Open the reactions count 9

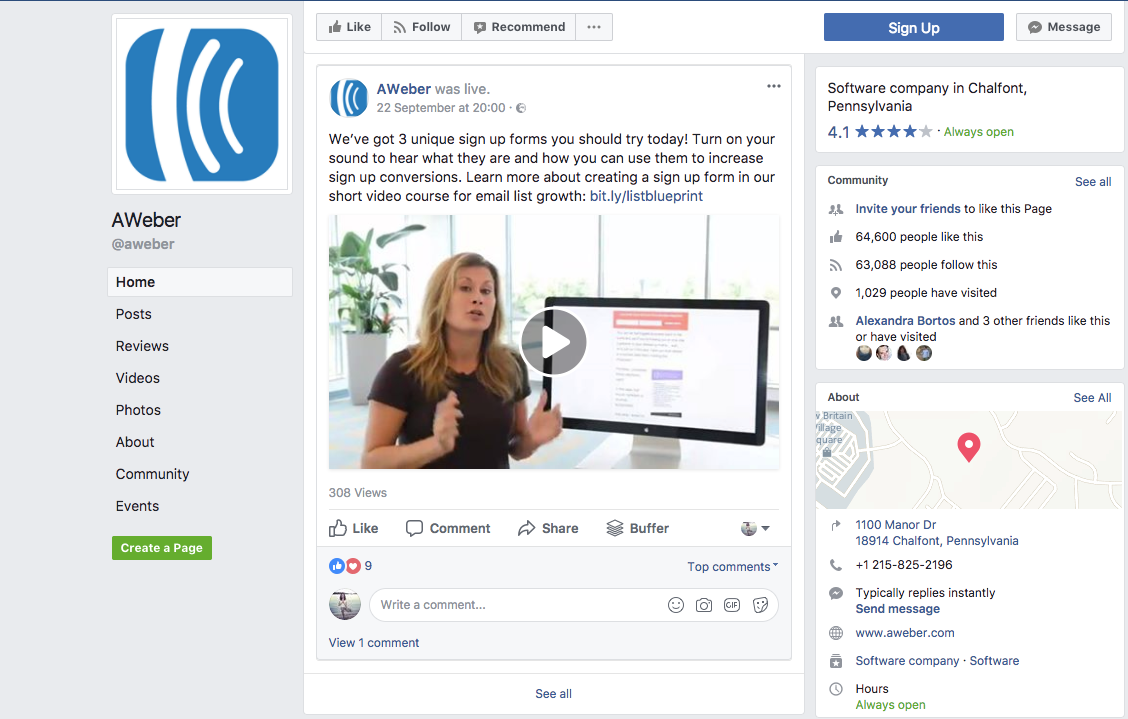coord(368,566)
